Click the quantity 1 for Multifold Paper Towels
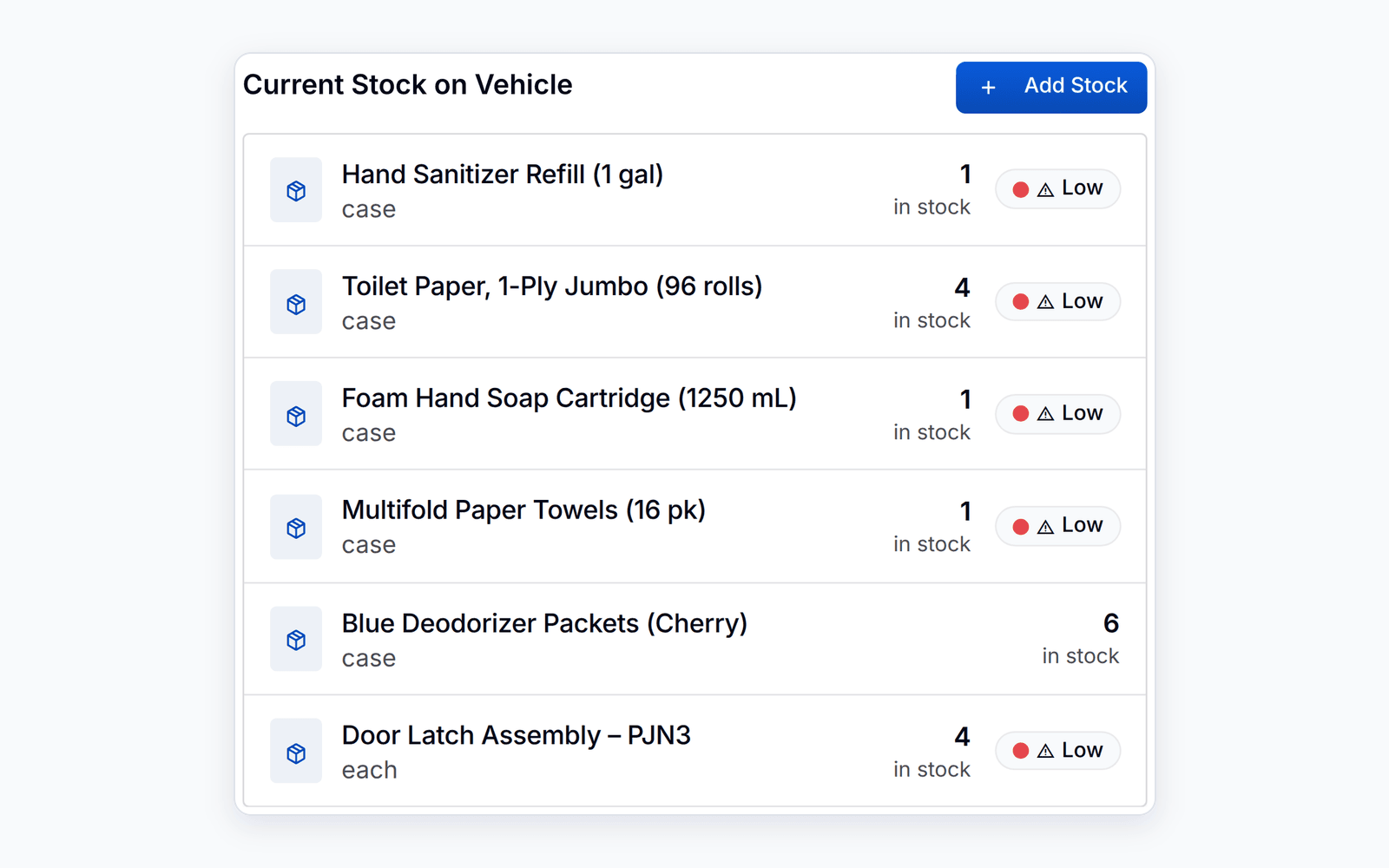The width and height of the screenshot is (1389, 868). (x=964, y=511)
